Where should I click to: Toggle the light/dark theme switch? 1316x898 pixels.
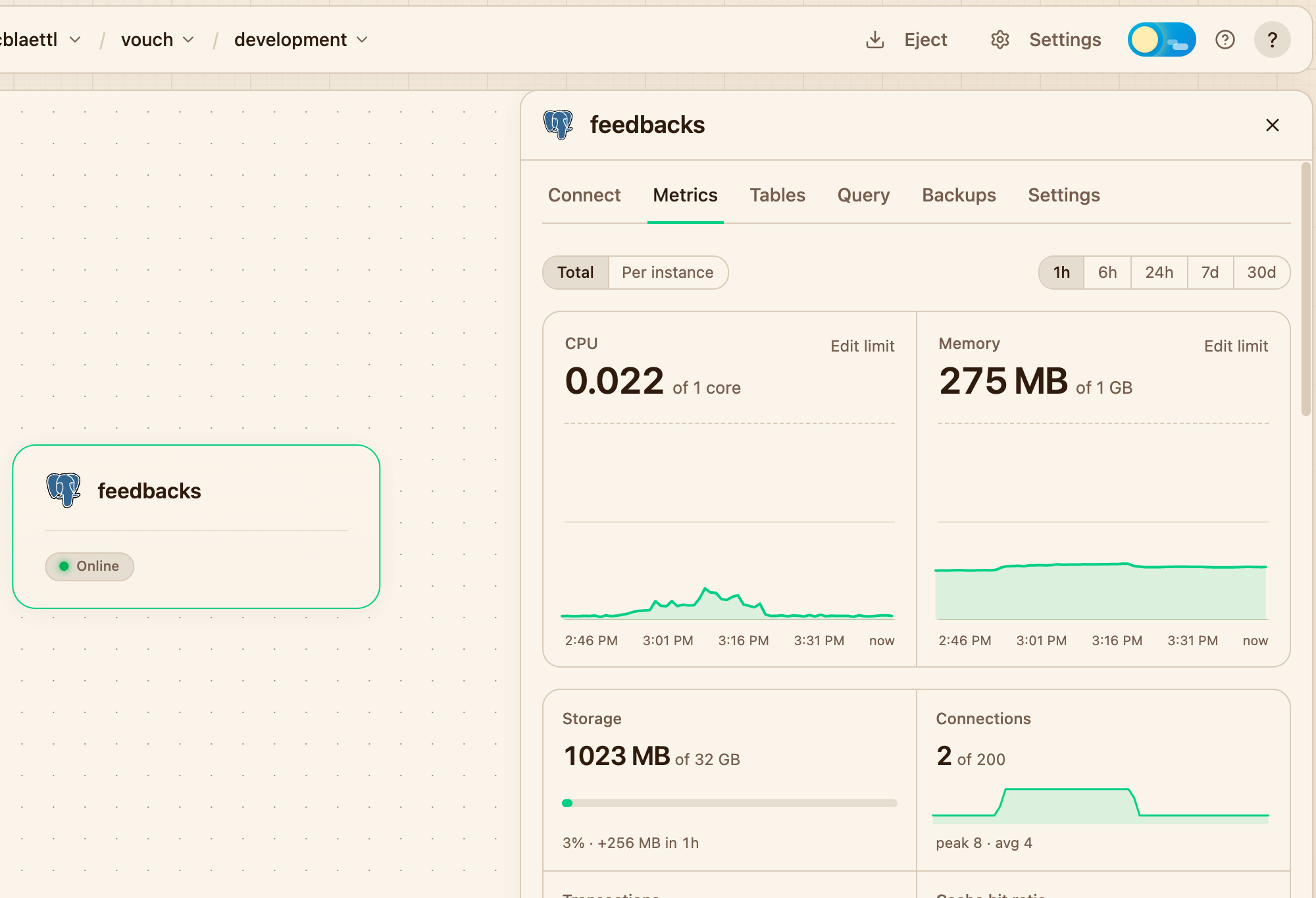(x=1161, y=40)
